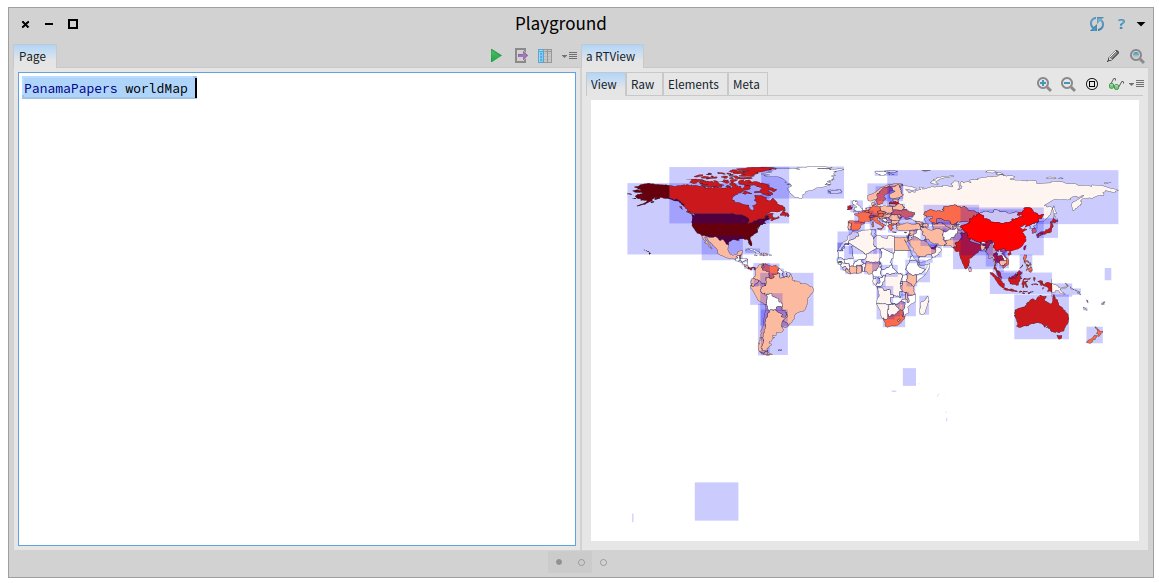Click the inspect magnifier icon beside the pencil
Image resolution: width=1159 pixels, height=583 pixels.
point(1137,56)
